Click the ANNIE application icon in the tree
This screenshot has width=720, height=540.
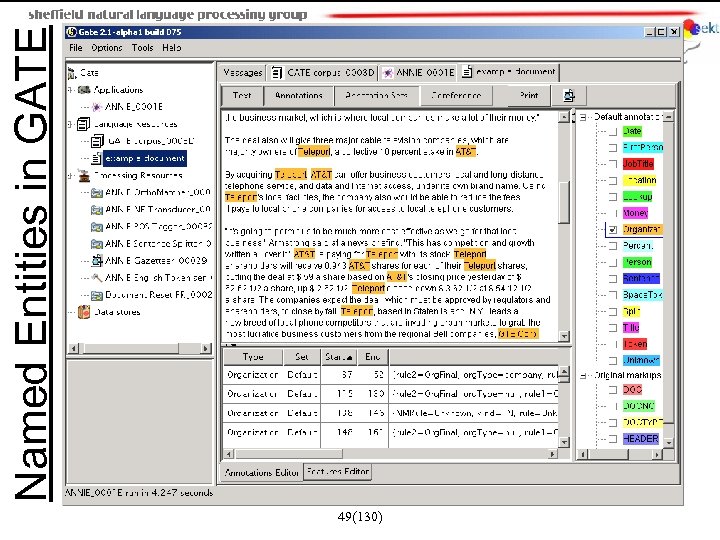coord(96,107)
